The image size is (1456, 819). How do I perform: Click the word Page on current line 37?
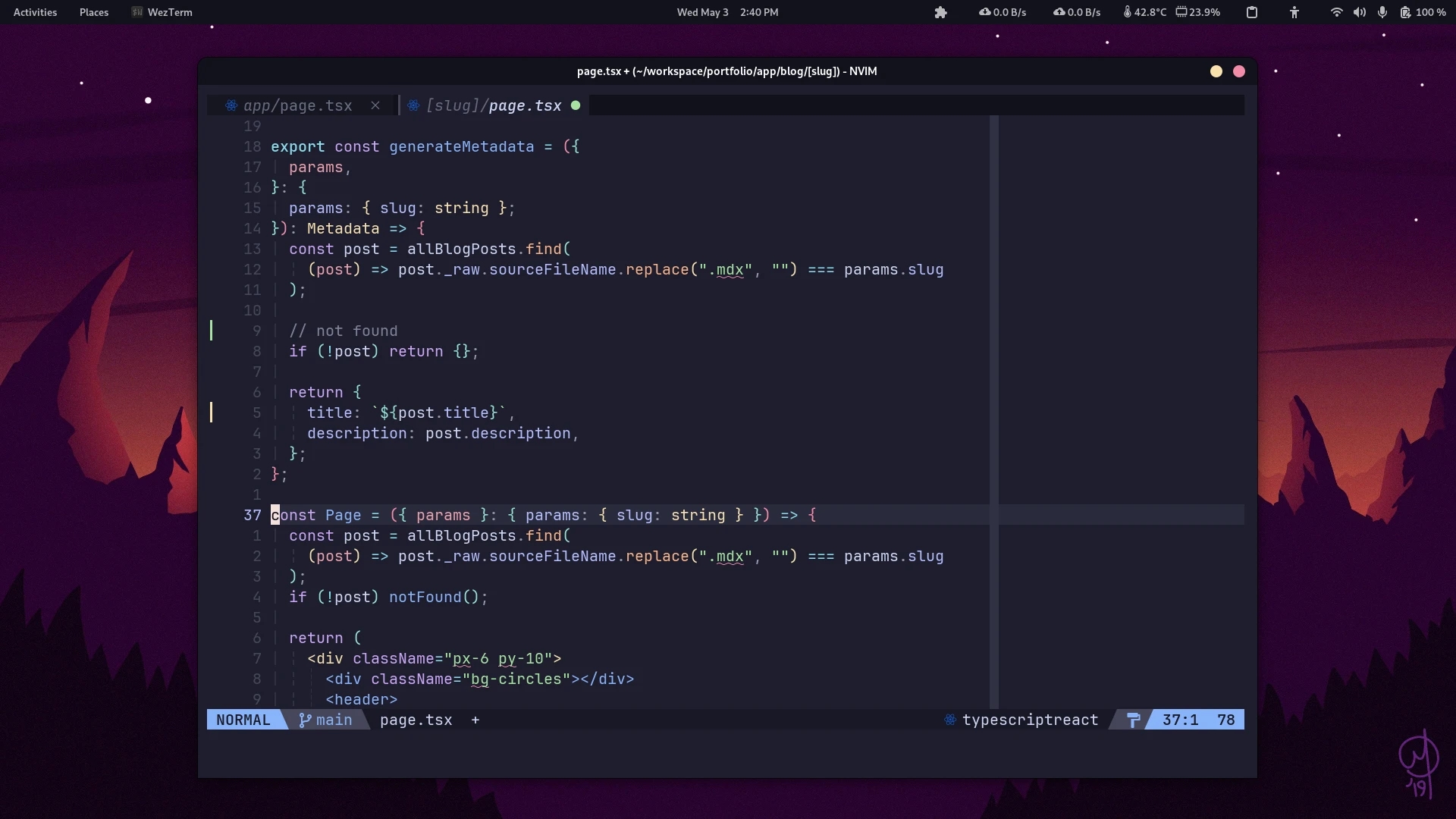tap(344, 515)
